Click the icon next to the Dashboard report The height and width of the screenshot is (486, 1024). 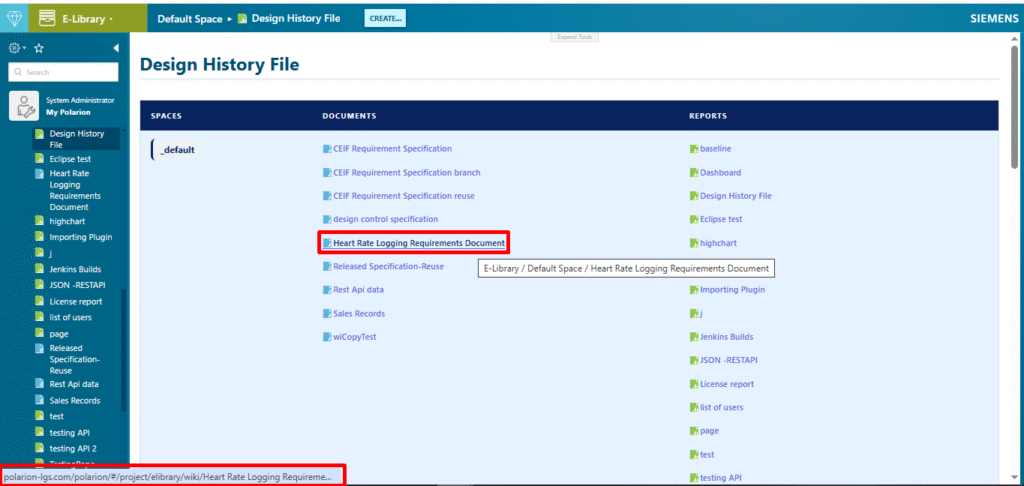click(694, 173)
